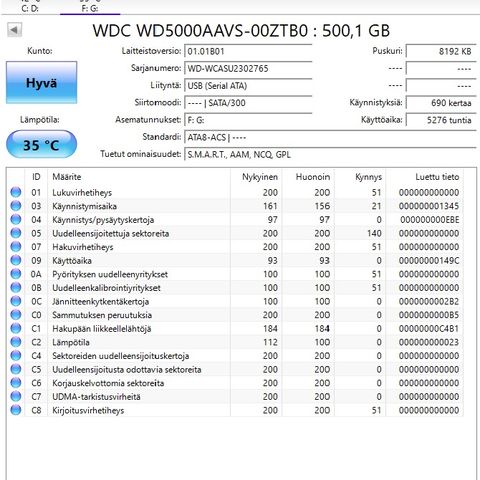Switch to the C: D: disk tab

(30, 7)
